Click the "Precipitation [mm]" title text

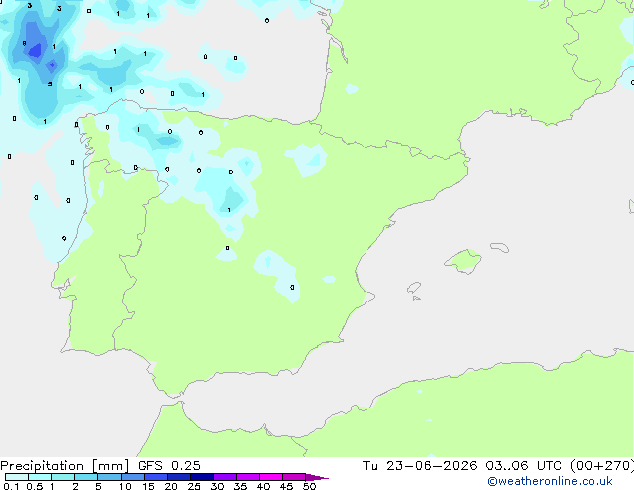point(65,466)
